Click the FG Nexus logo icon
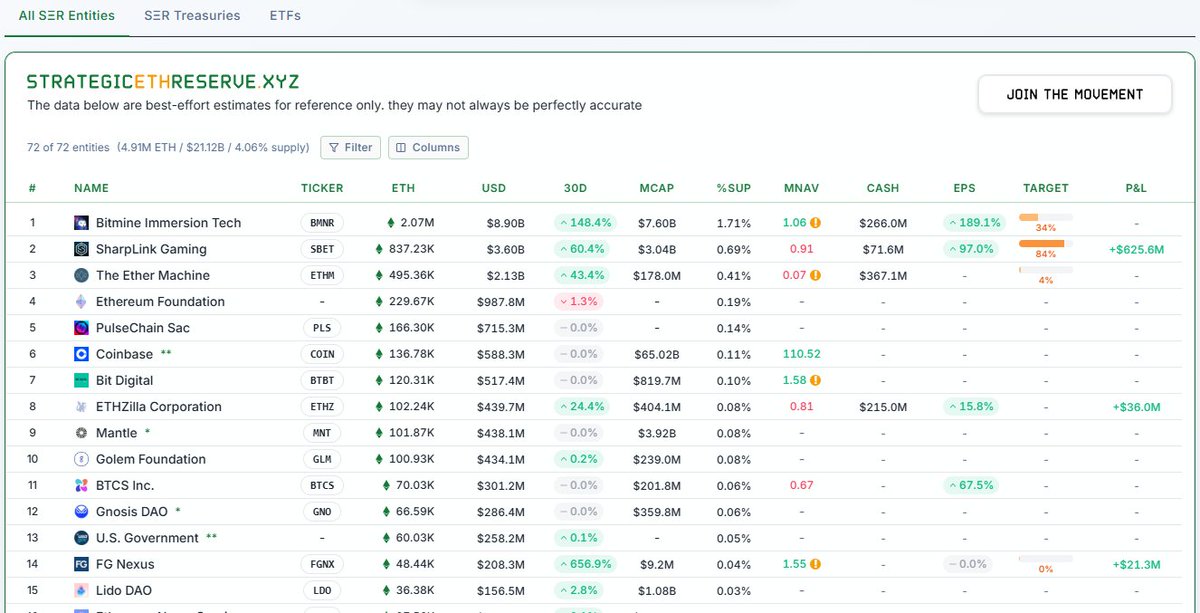 coord(81,565)
